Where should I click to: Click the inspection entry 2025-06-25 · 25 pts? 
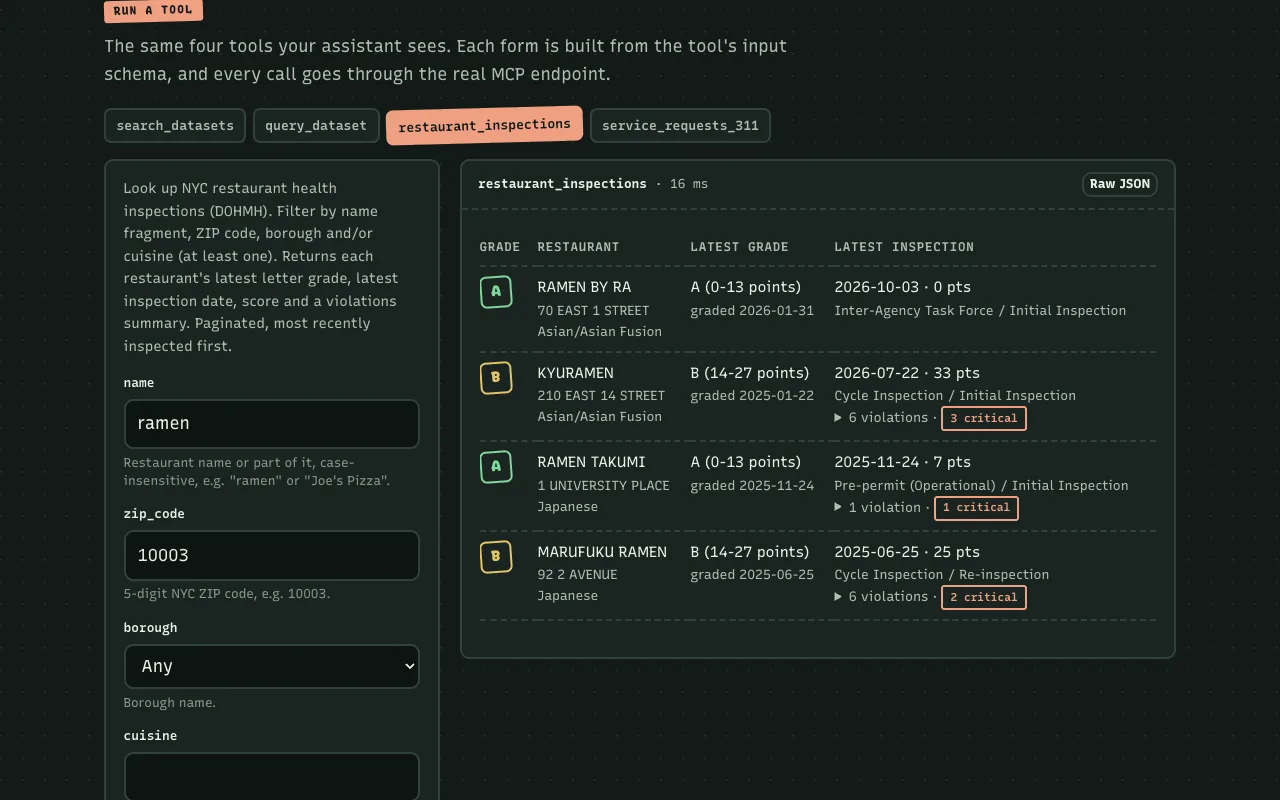(907, 552)
